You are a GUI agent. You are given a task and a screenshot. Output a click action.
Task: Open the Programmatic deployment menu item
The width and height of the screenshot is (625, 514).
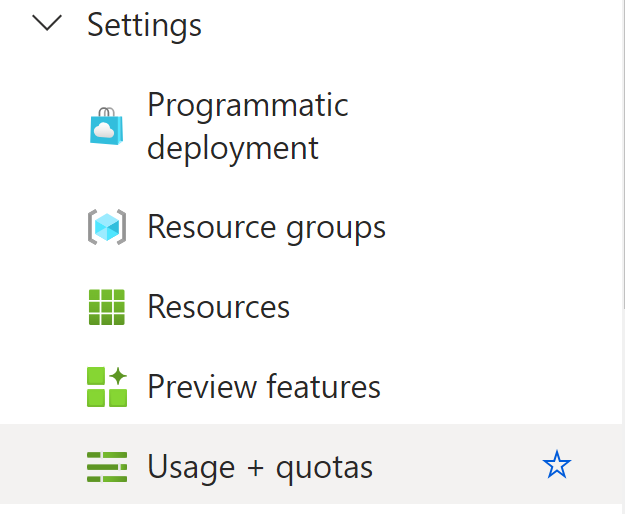pos(248,126)
